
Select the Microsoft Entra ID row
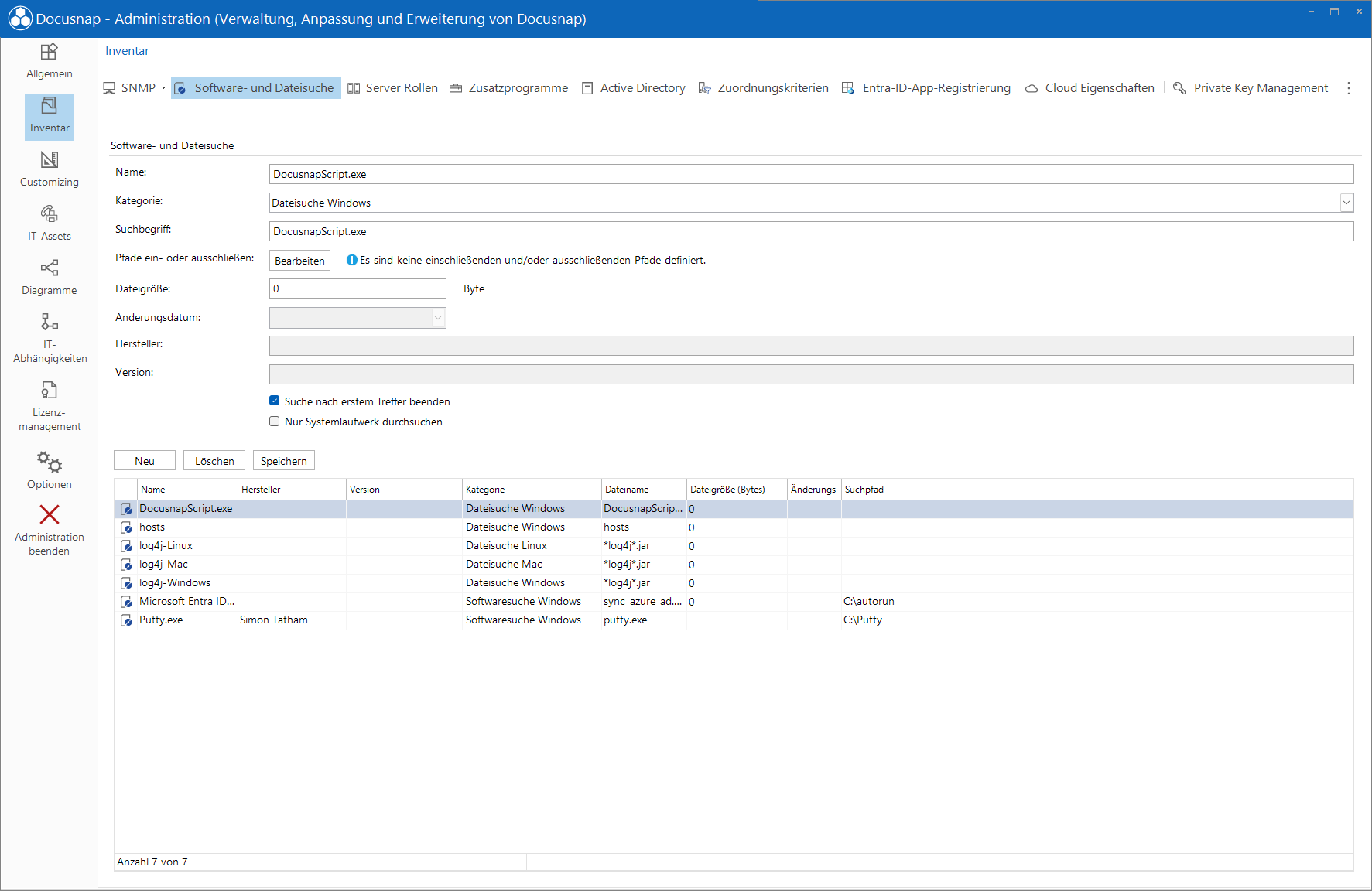click(734, 602)
